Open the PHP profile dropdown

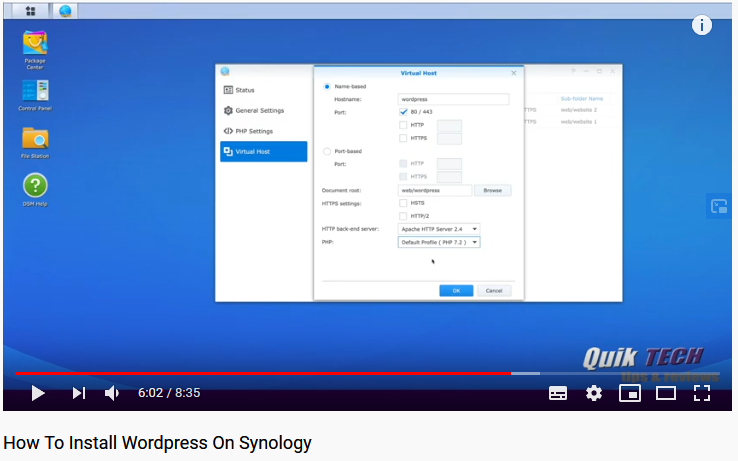click(439, 242)
